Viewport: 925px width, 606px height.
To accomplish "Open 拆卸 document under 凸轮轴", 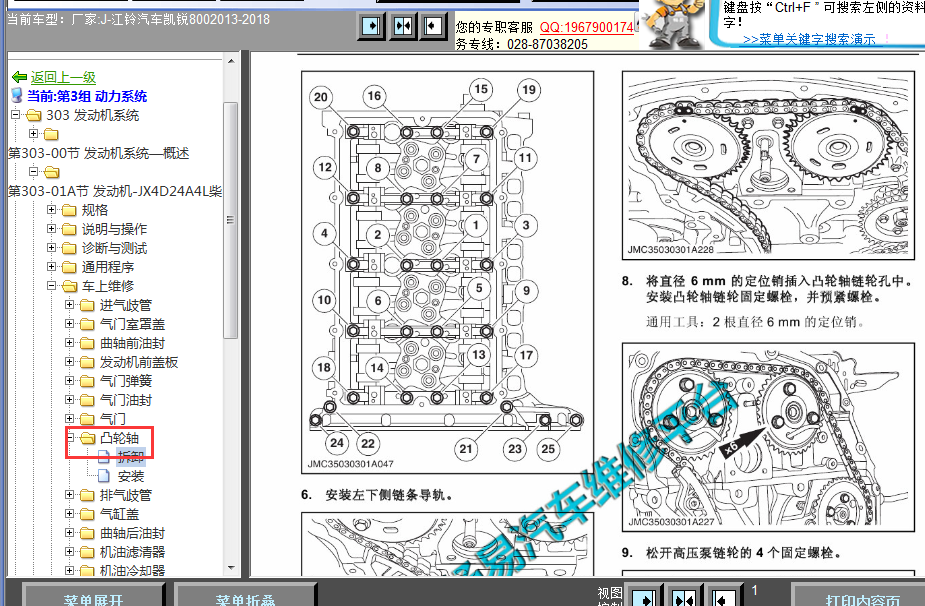I will pyautogui.click(x=130, y=457).
